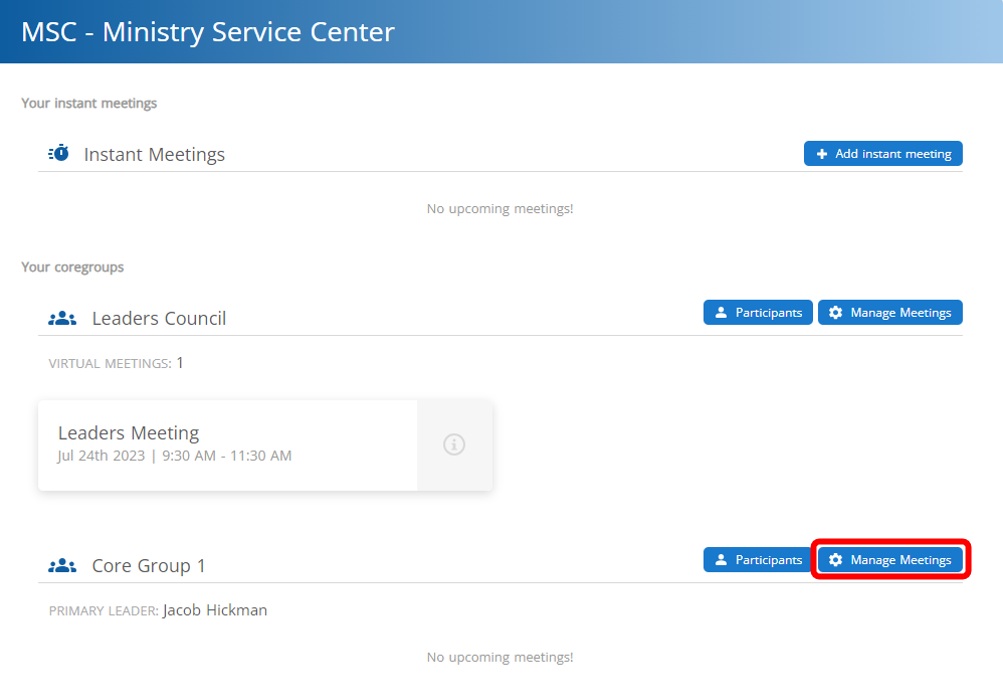Click the Instant Meetings section heading
Viewport: 1003px width, 696px height.
[154, 154]
